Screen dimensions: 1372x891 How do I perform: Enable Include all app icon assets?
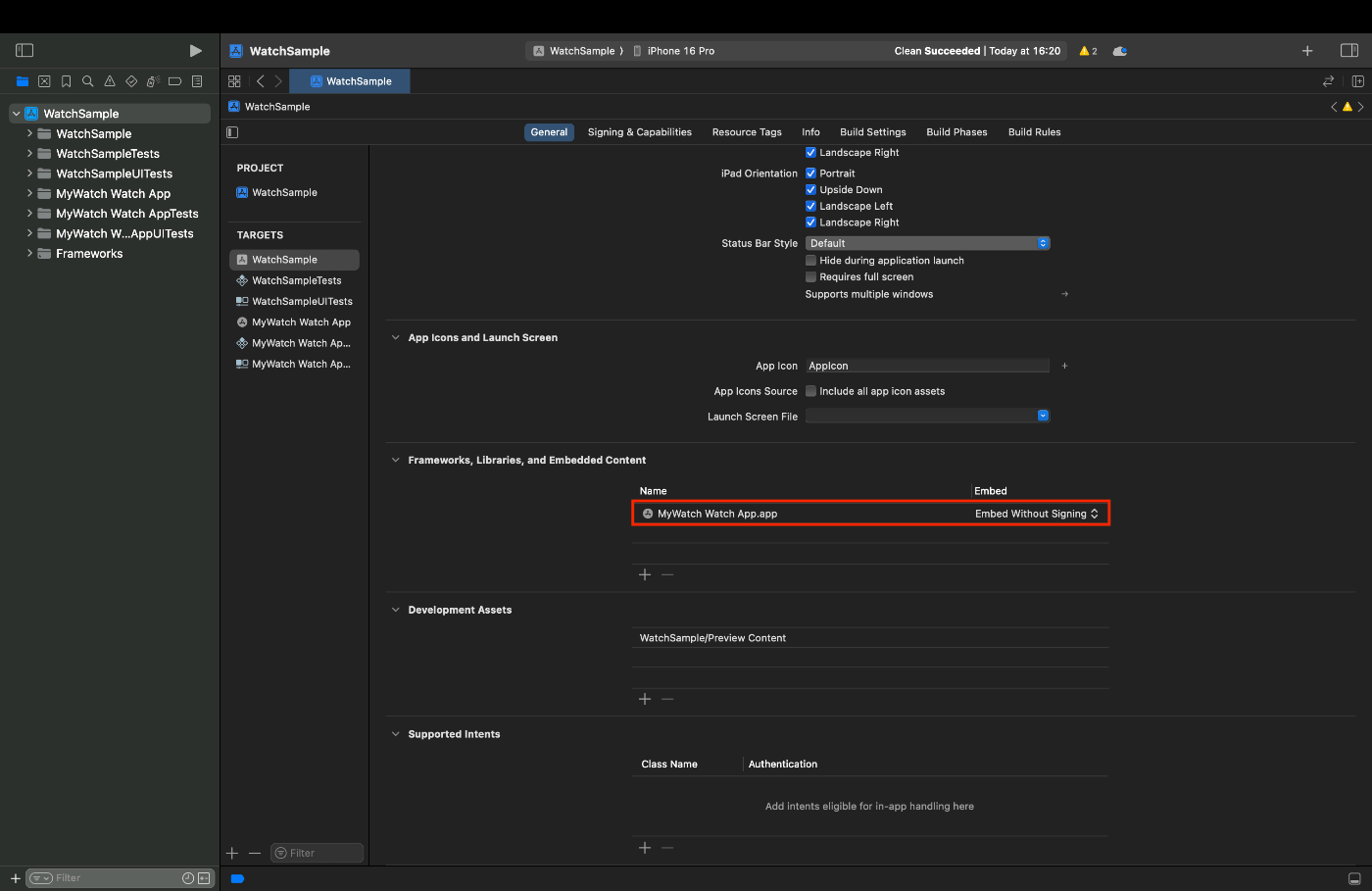pos(810,391)
